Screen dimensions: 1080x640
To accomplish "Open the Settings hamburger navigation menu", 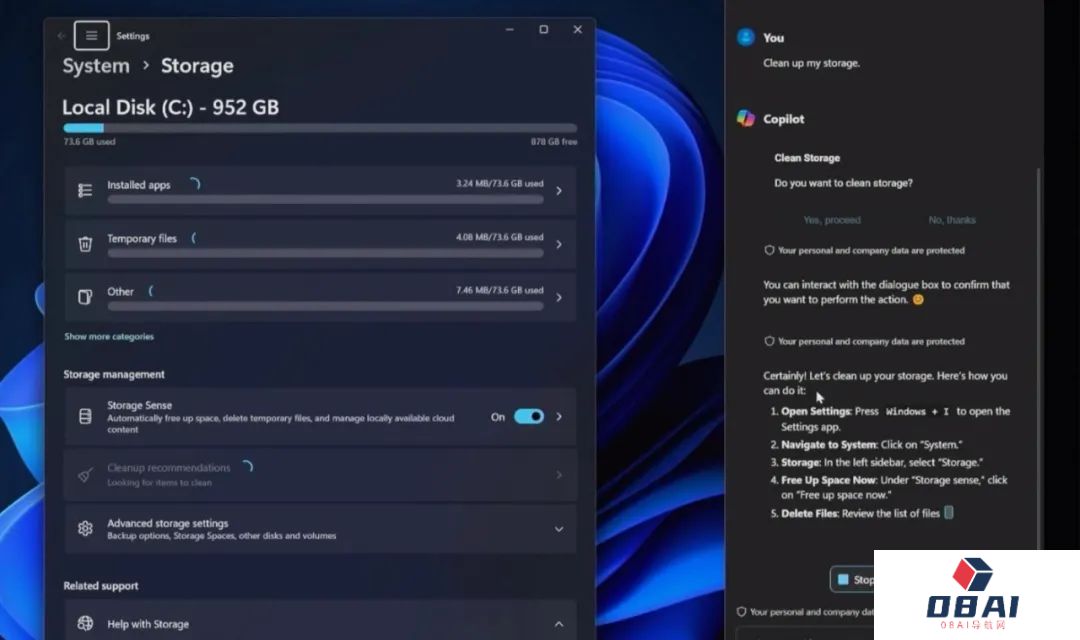I will tap(92, 36).
